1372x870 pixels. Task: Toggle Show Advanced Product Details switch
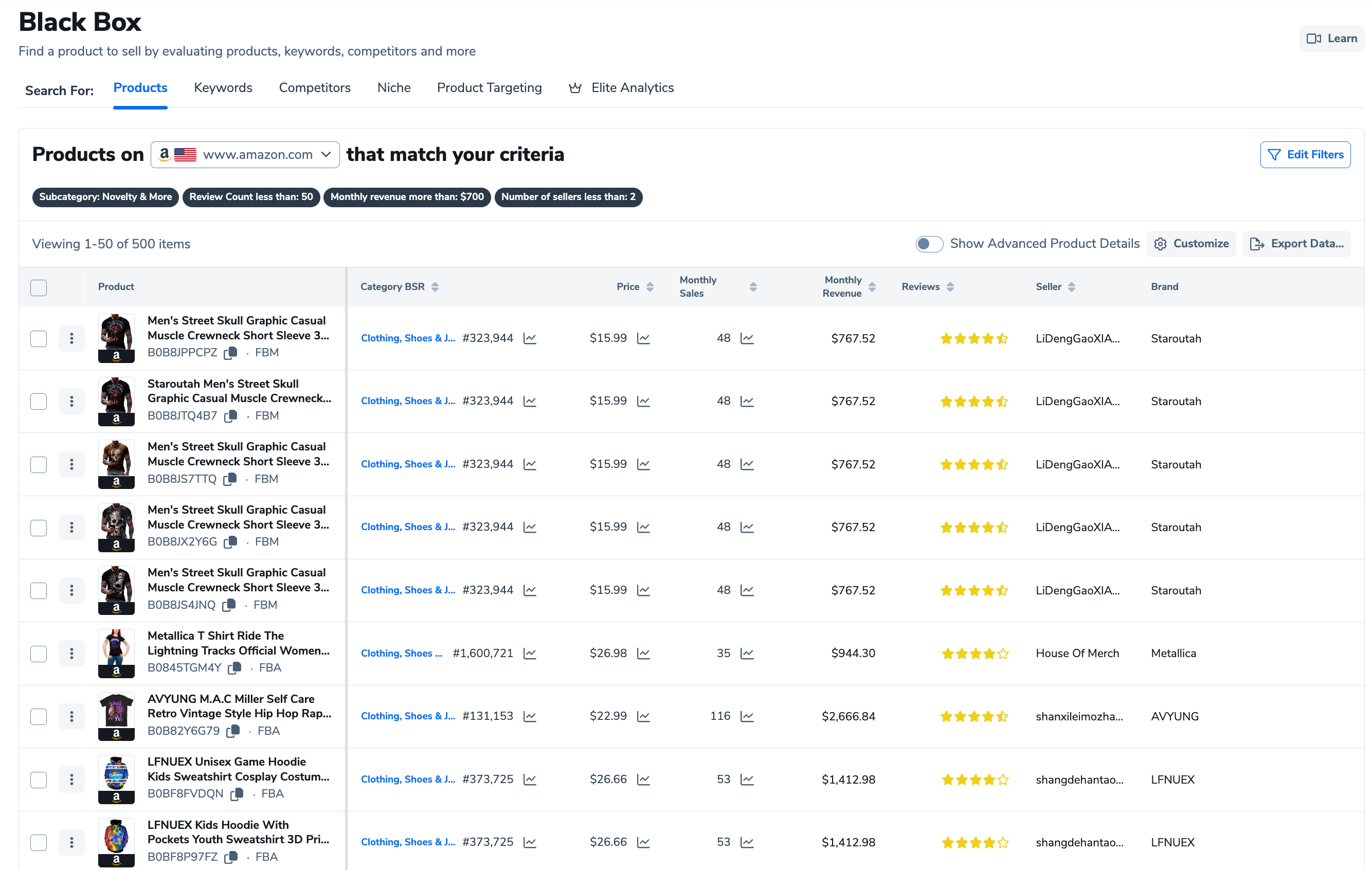tap(929, 244)
